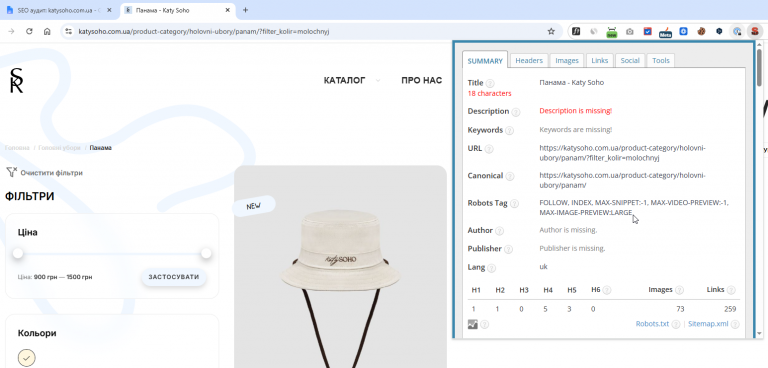This screenshot has height=368, width=768.
Task: Click the forward navigation arrow
Action: [11, 31]
